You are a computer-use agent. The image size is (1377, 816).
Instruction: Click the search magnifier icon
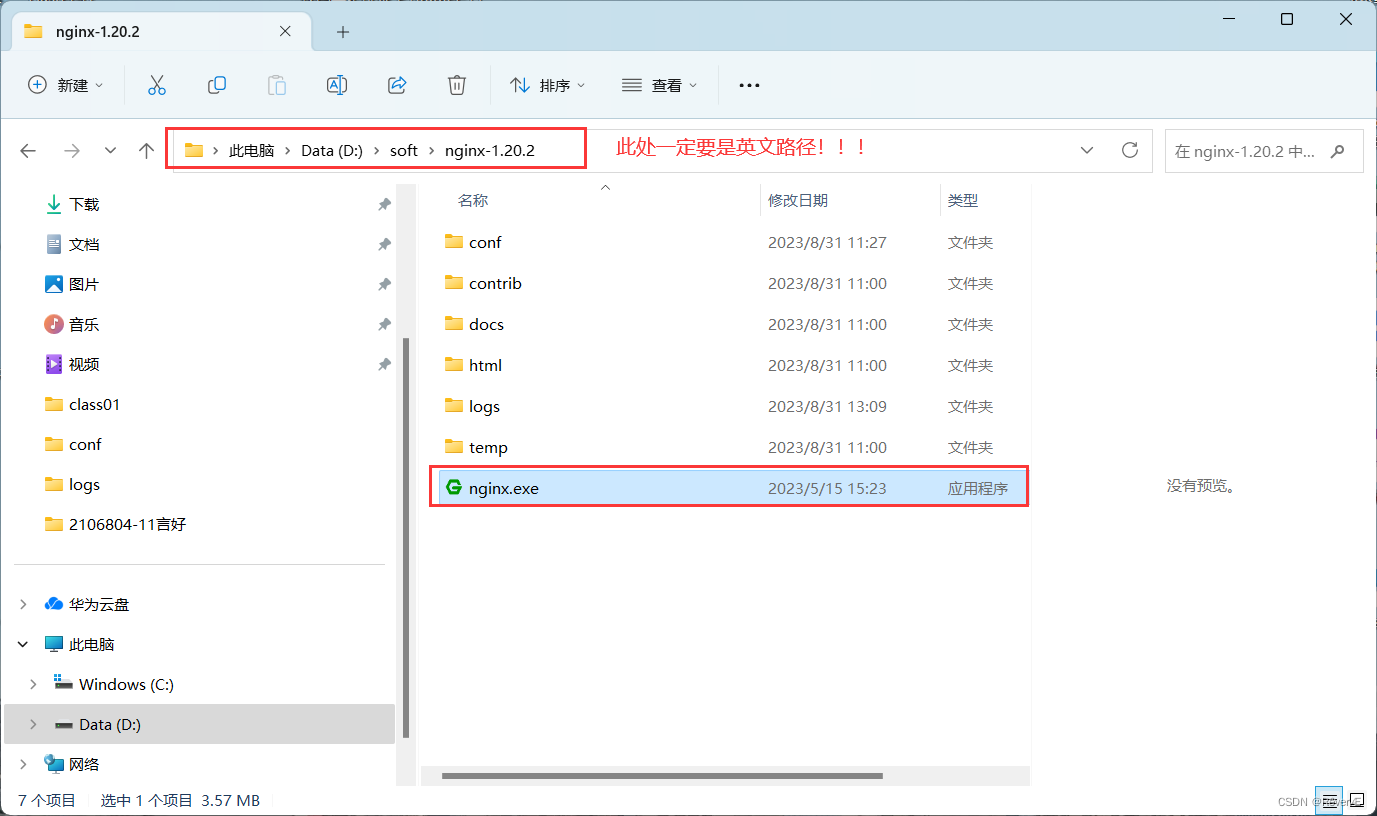[x=1337, y=151]
